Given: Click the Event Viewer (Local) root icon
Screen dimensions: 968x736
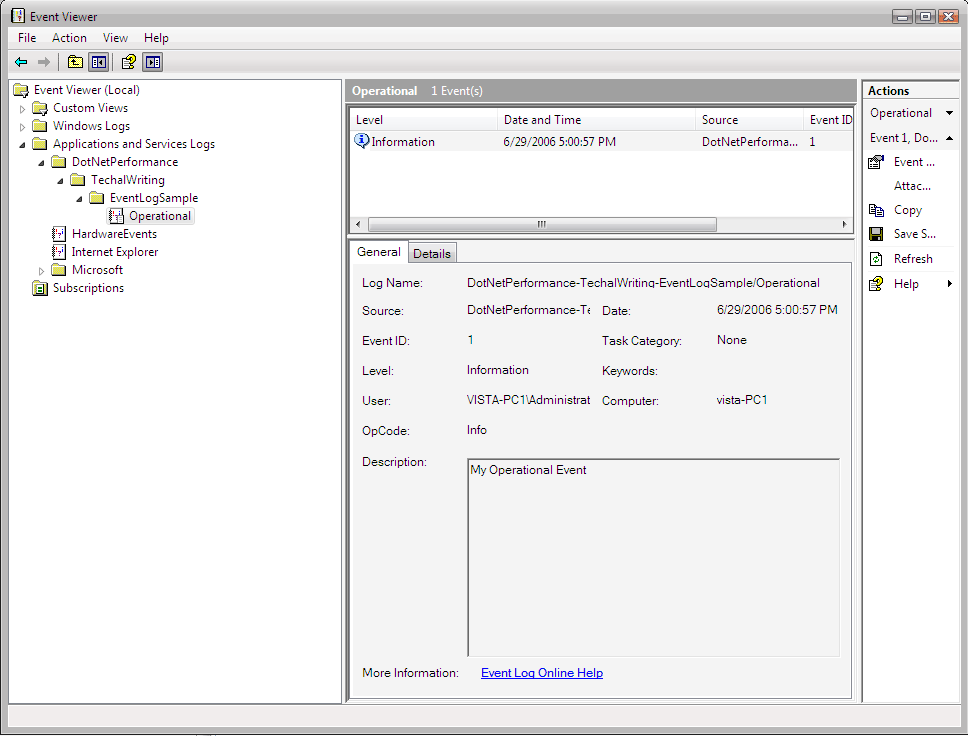Looking at the screenshot, I should click(x=21, y=90).
